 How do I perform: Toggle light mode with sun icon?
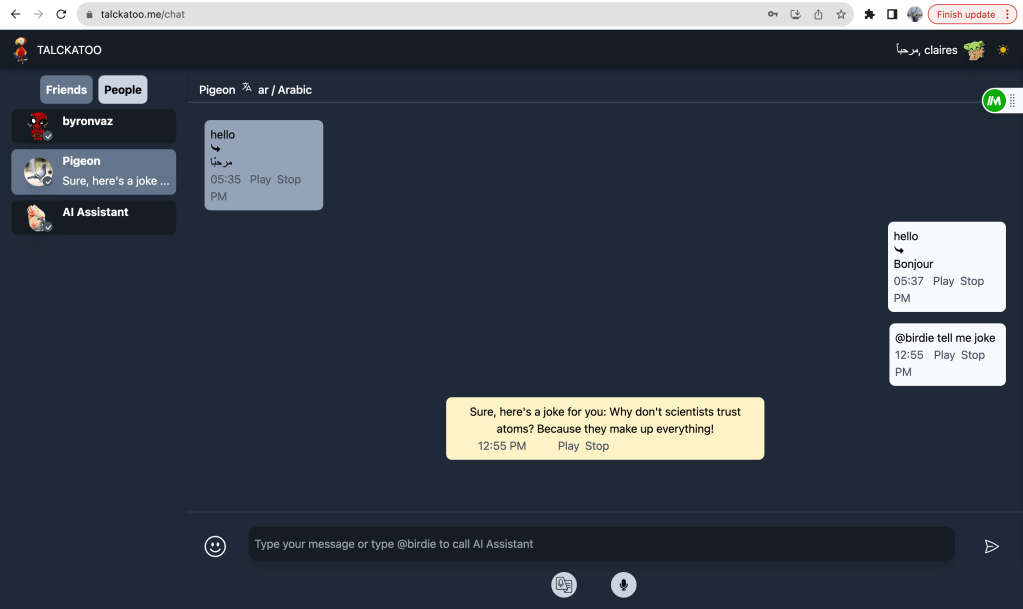pos(1003,50)
